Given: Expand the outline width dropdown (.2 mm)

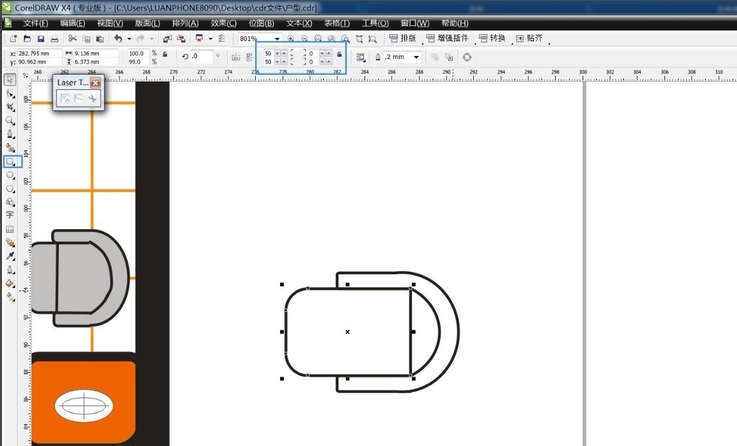Looking at the screenshot, I should coord(414,57).
